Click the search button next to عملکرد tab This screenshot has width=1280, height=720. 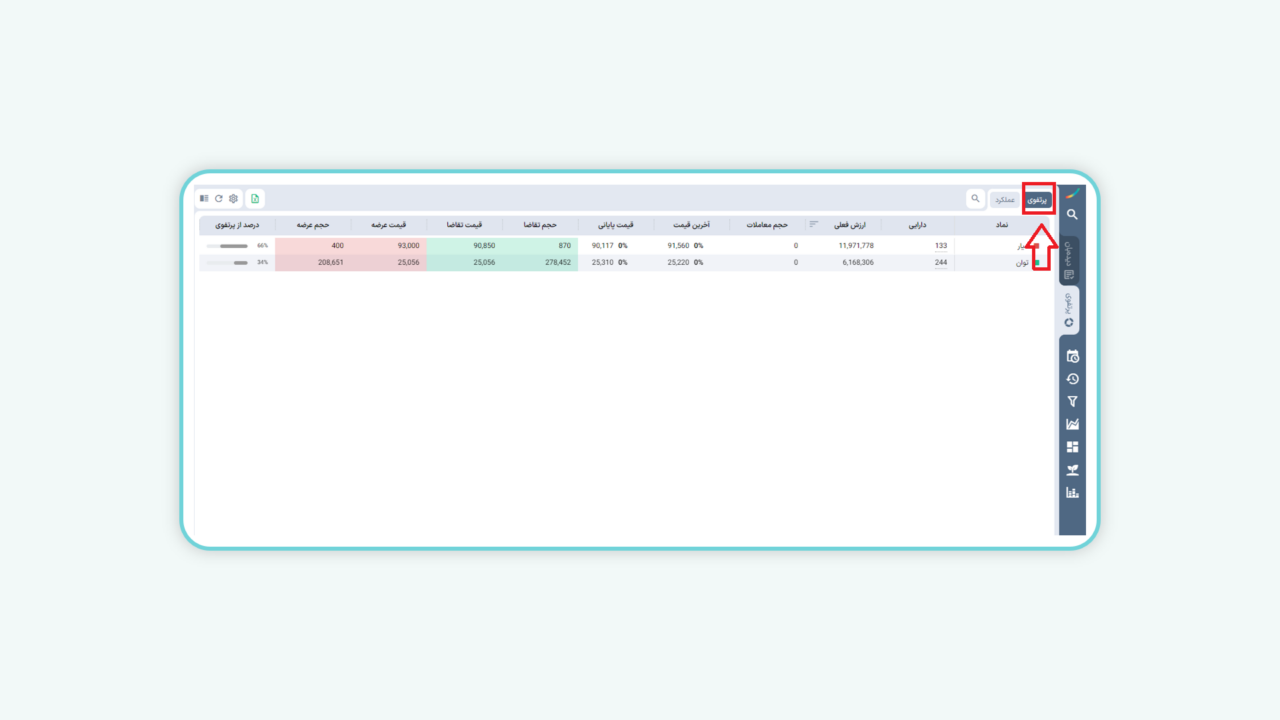click(975, 199)
